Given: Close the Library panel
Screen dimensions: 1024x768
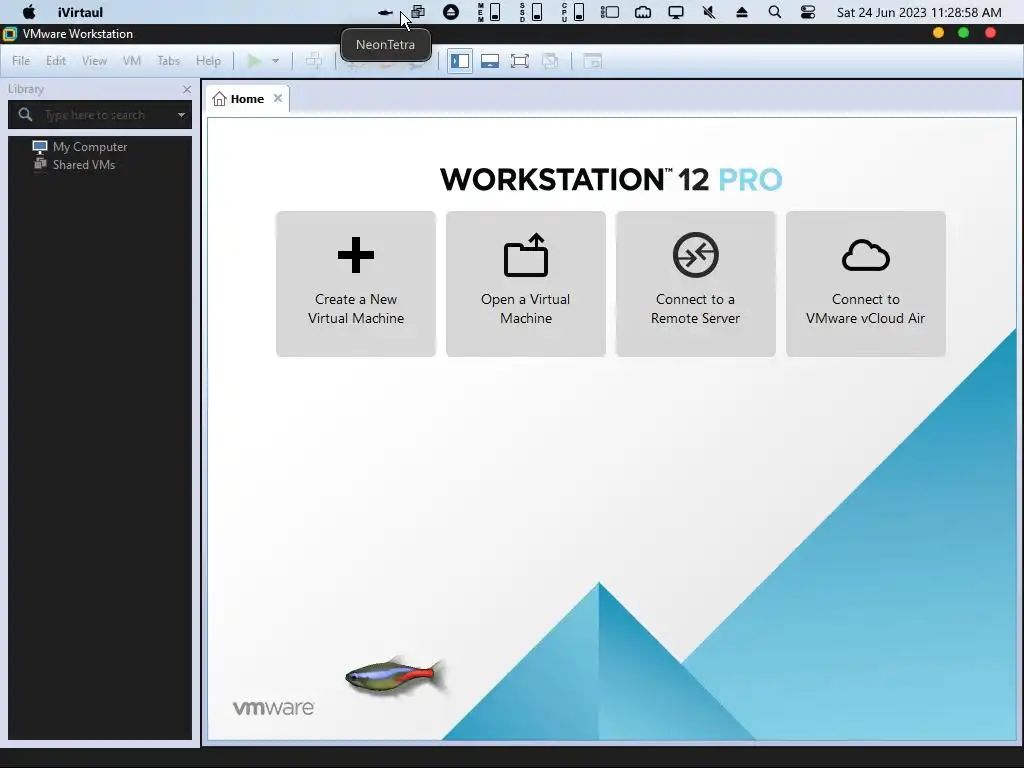Looking at the screenshot, I should point(187,89).
